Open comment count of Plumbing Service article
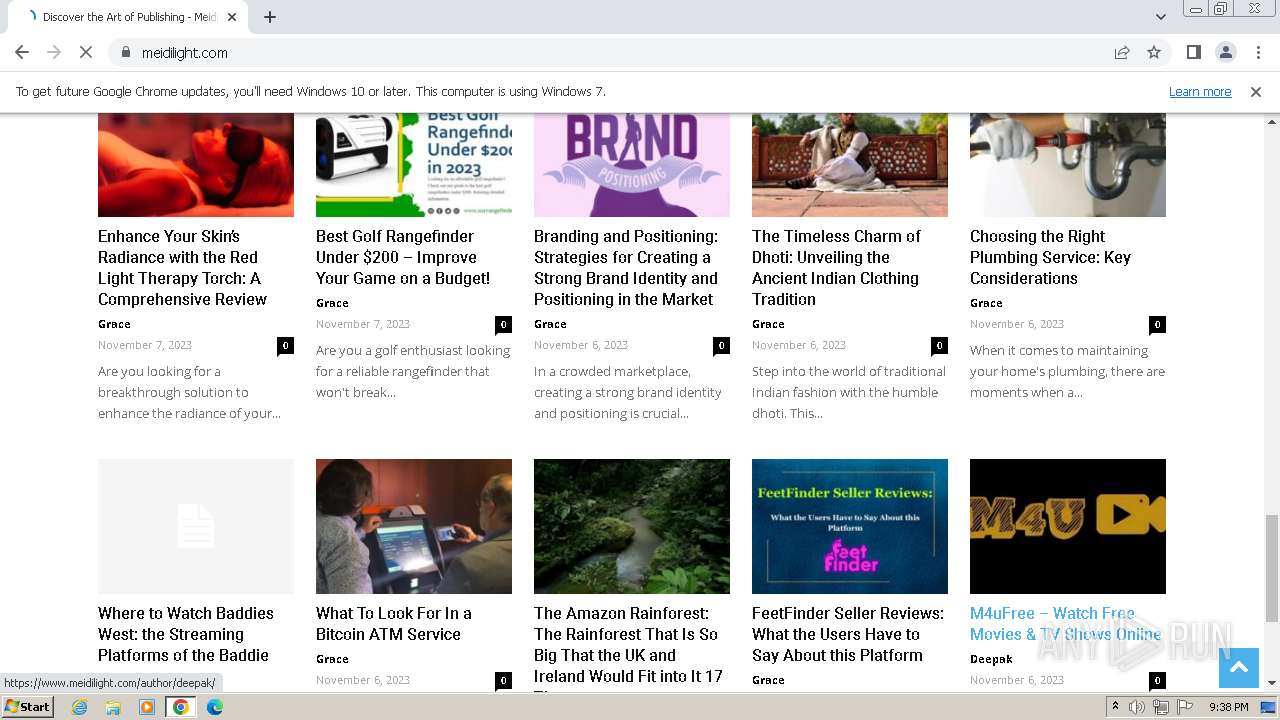The width and height of the screenshot is (1280, 720). [1157, 324]
